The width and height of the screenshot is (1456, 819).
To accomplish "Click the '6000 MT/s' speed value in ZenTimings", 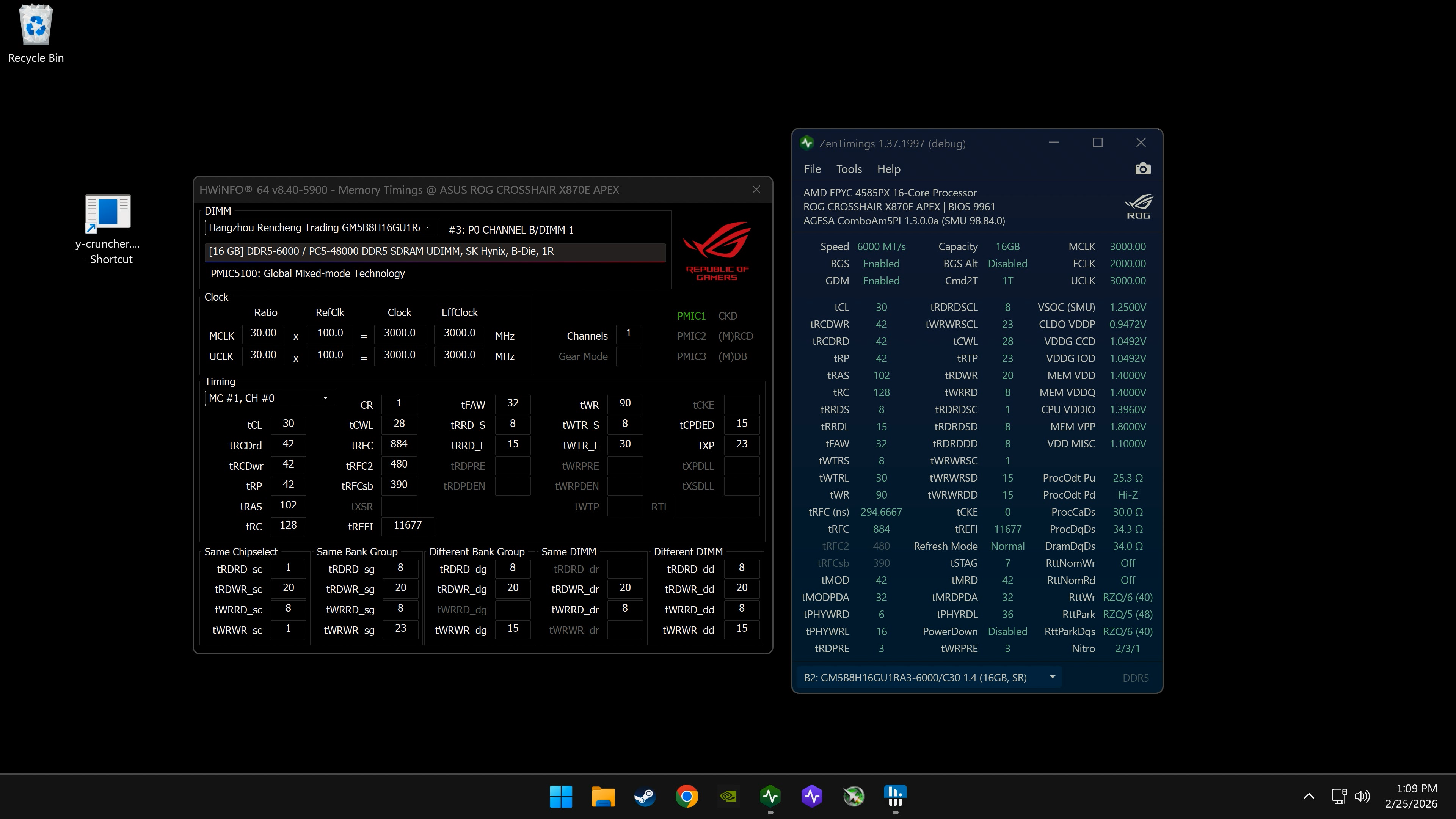I will (x=881, y=247).
